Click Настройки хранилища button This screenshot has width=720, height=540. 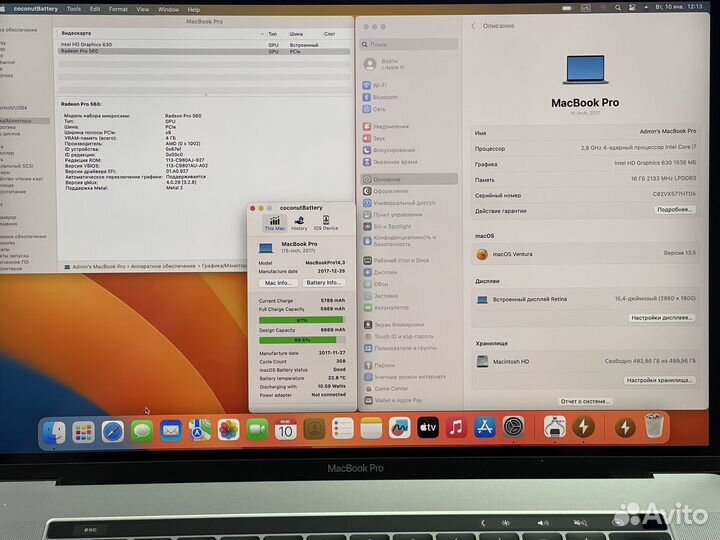[x=660, y=380]
